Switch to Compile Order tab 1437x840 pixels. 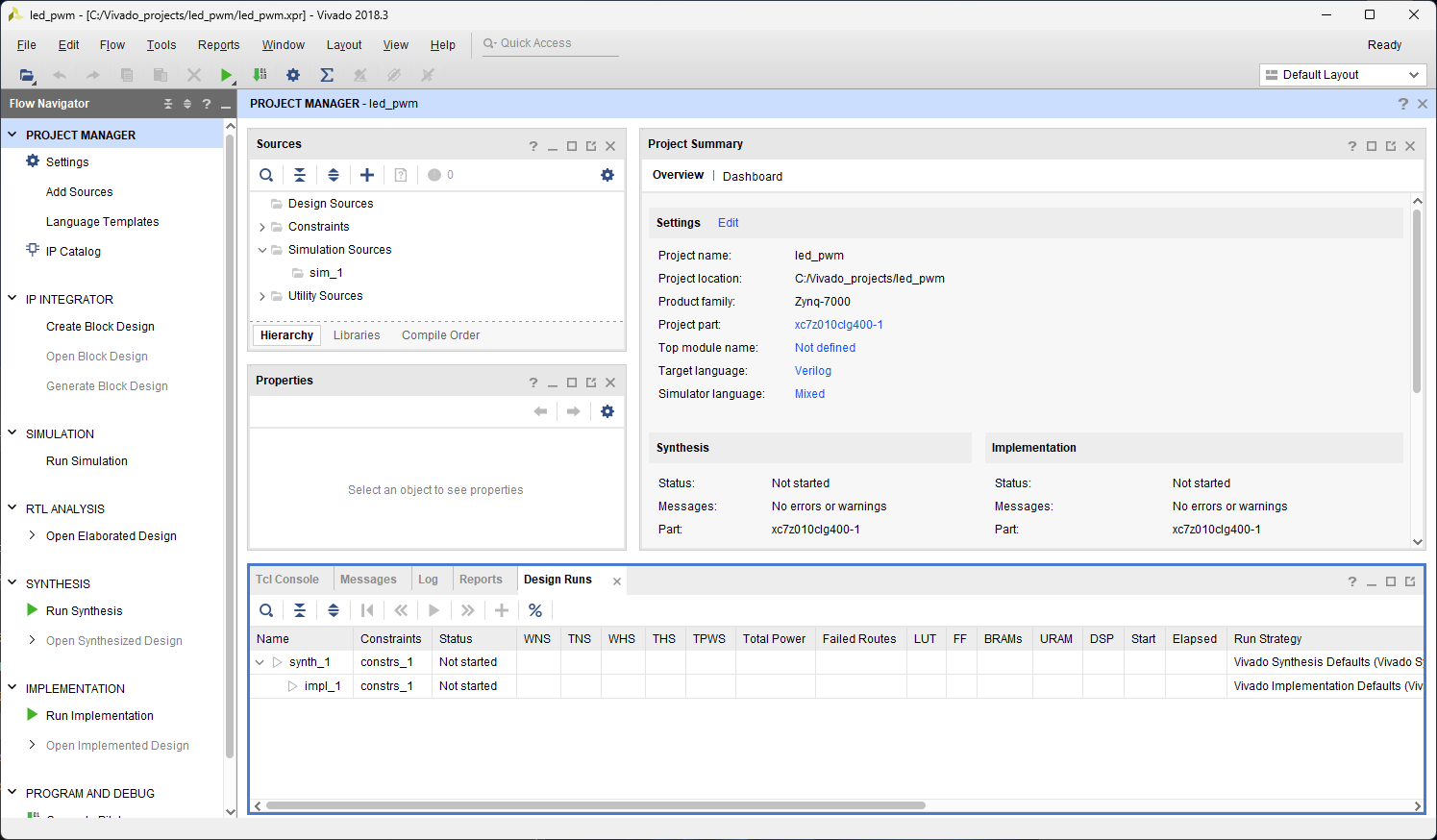pyautogui.click(x=440, y=335)
